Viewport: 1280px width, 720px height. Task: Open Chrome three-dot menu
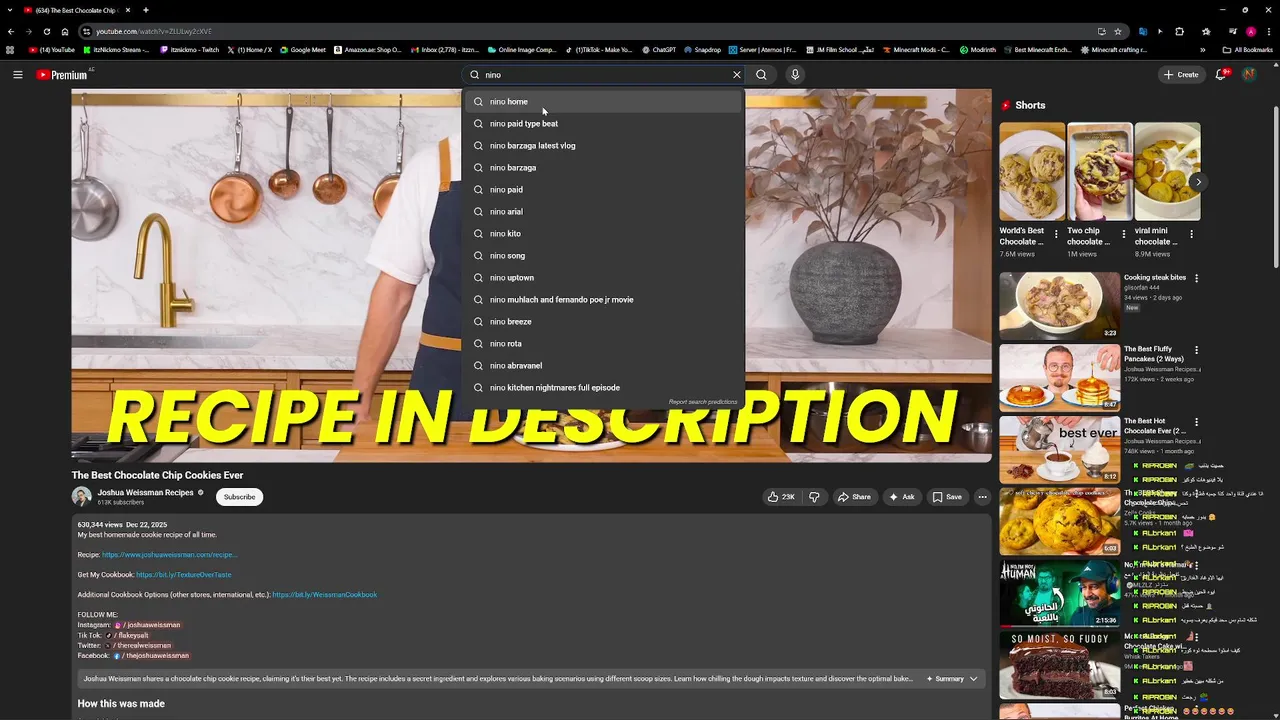(1268, 31)
